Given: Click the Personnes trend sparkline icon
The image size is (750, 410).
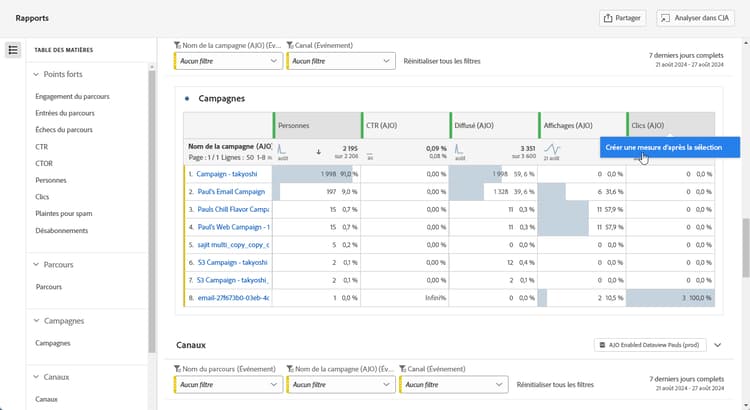Looking at the screenshot, I should pos(282,151).
